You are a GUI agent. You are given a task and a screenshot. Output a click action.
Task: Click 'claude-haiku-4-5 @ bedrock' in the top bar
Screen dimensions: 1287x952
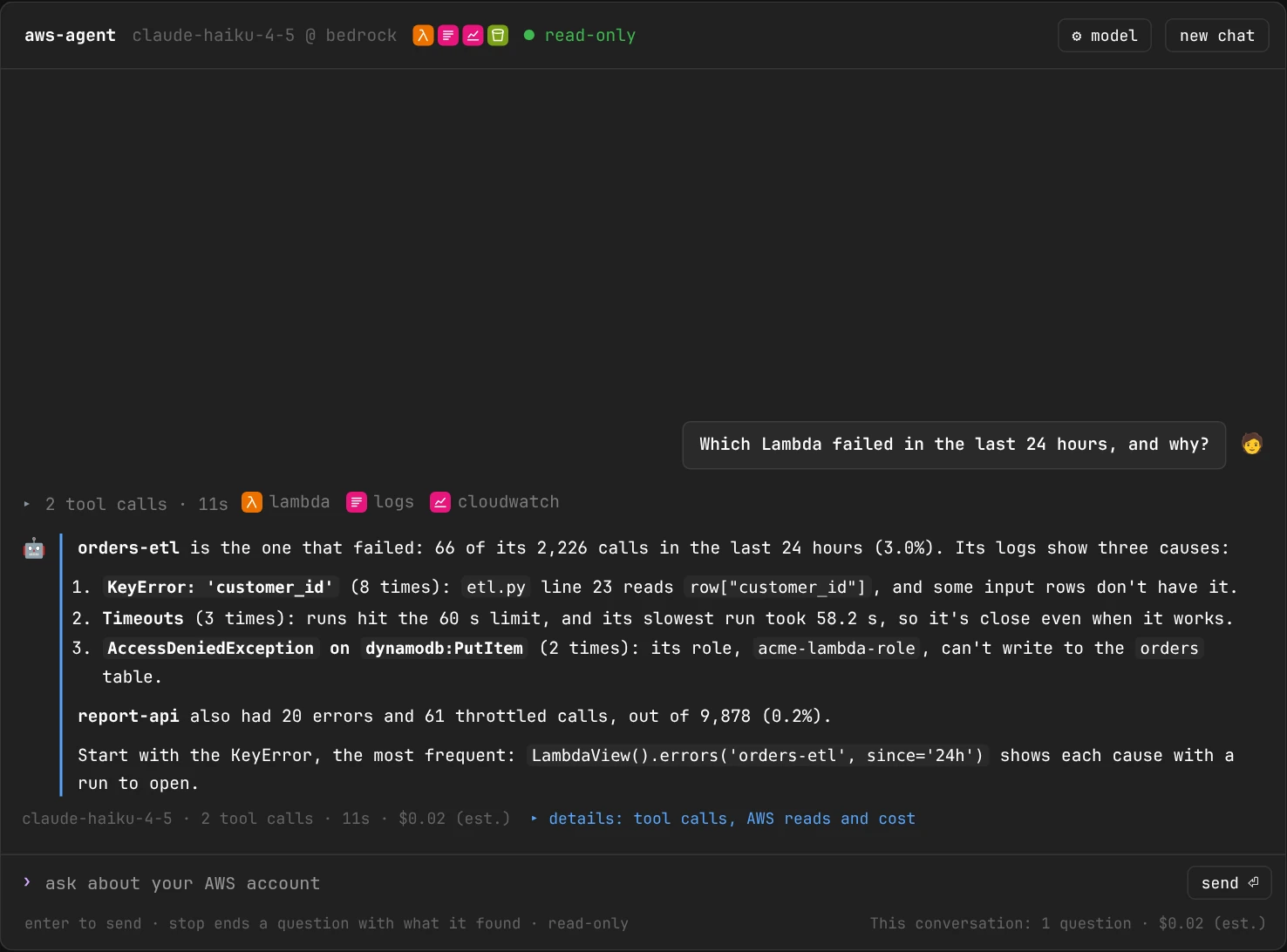click(264, 36)
